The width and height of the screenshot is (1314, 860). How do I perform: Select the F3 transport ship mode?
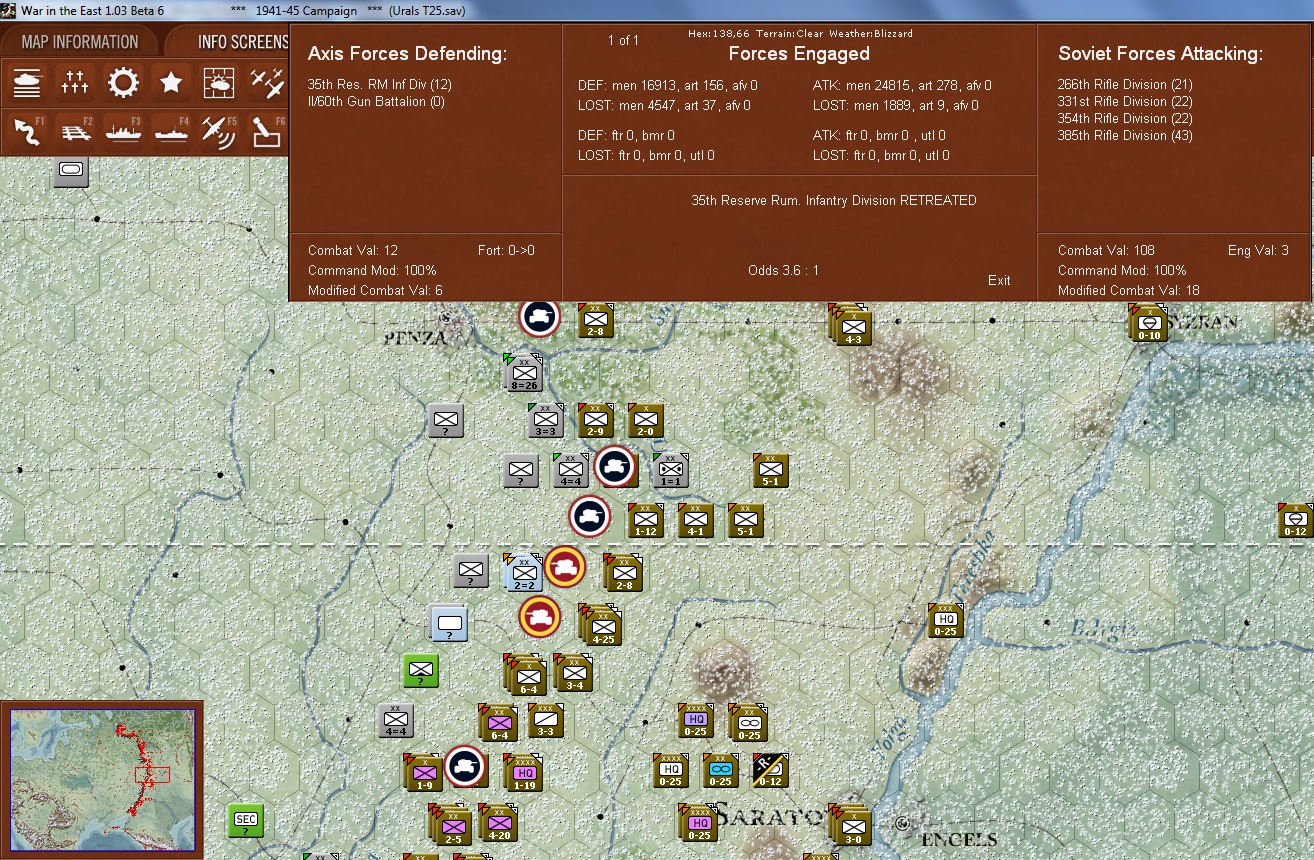point(123,131)
